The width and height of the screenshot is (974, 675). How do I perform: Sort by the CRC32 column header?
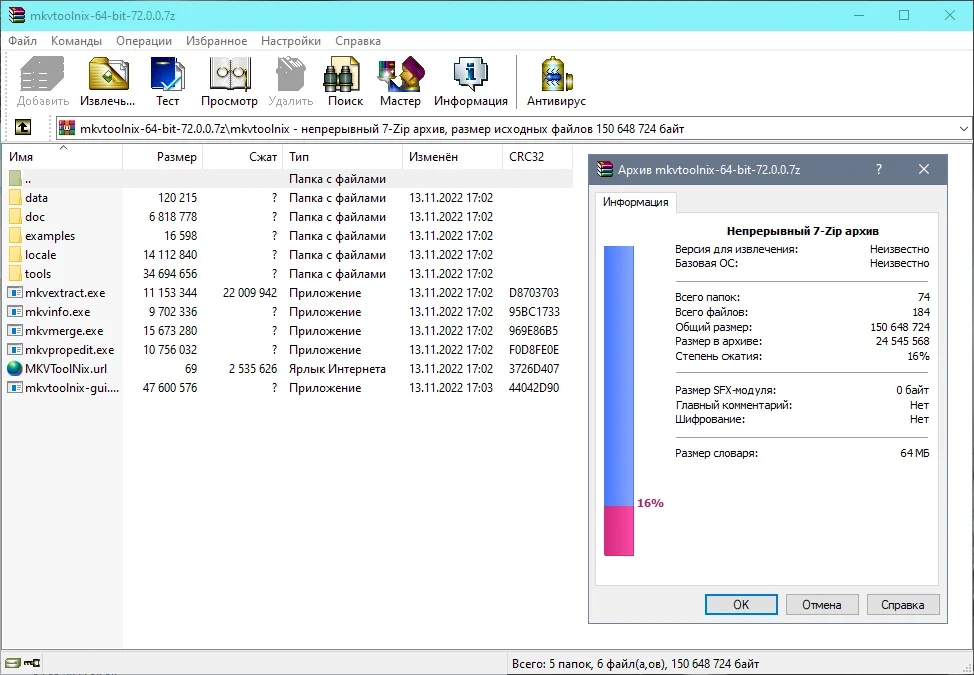click(x=537, y=156)
